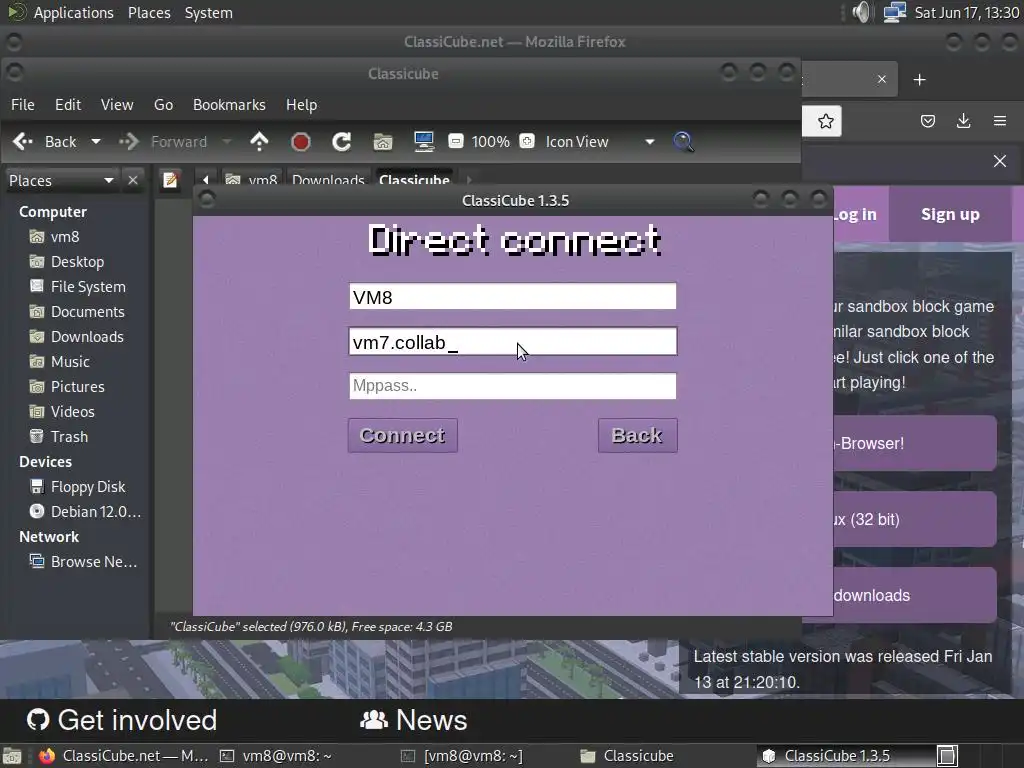Select the vm8 path bar segment
This screenshot has width=1024, height=768.
(x=251, y=180)
